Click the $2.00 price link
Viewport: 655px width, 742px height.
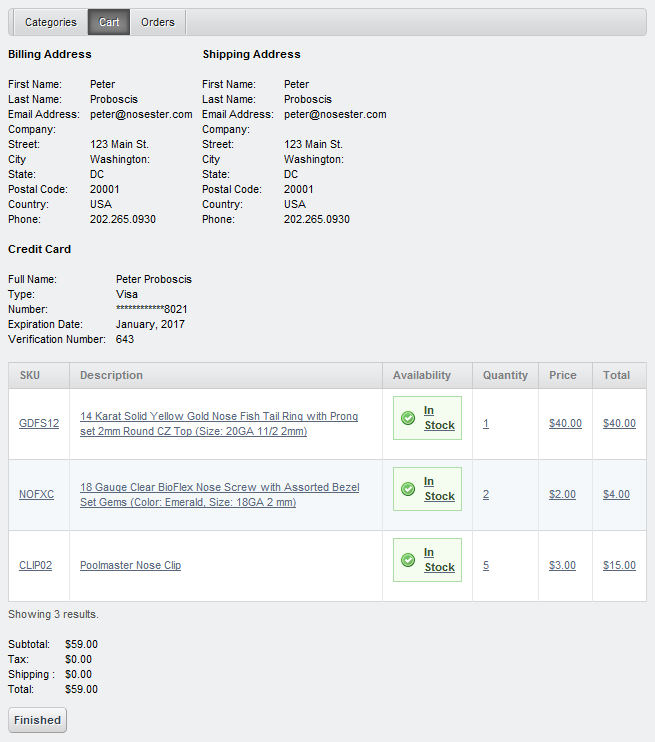coord(562,494)
